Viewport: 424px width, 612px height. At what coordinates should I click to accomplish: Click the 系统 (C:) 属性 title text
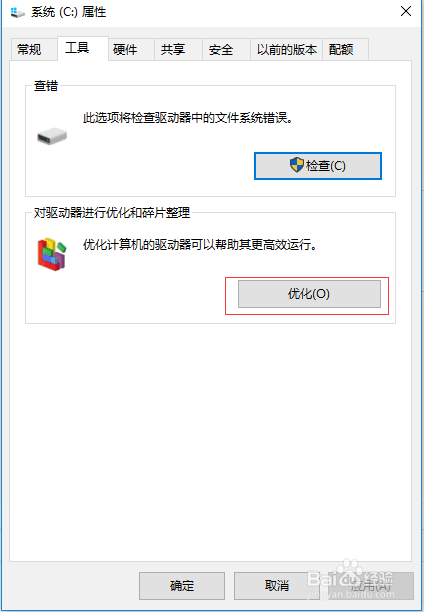click(x=69, y=12)
